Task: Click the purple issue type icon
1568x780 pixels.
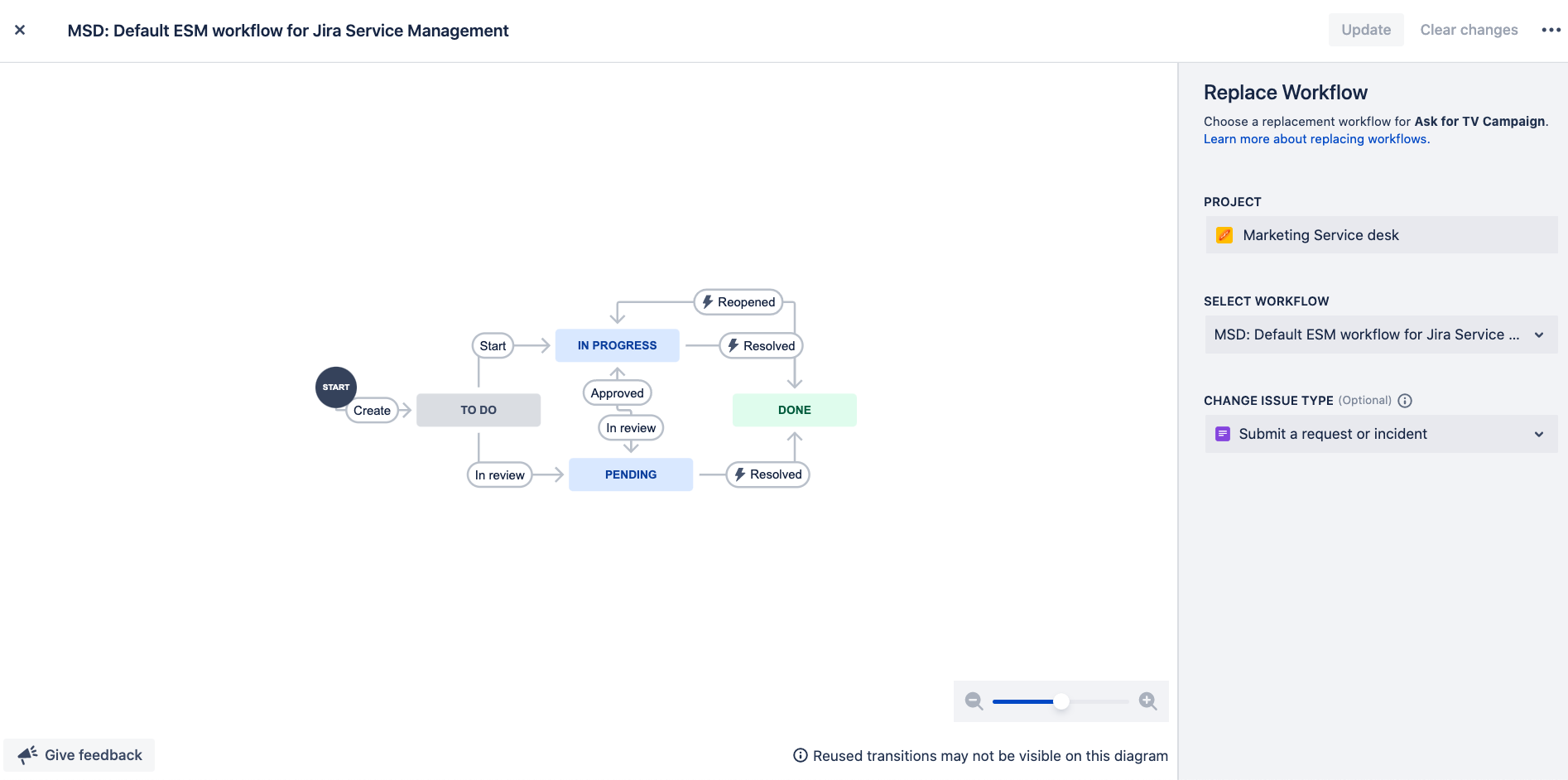Action: point(1222,434)
